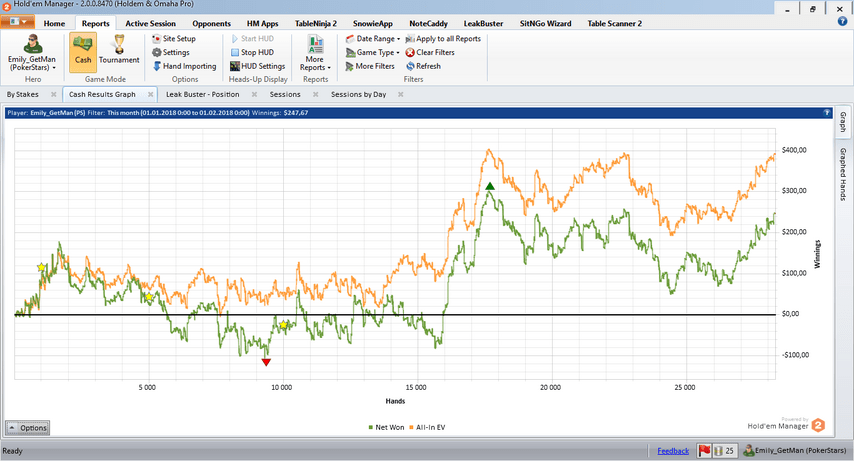This screenshot has width=854, height=461.
Task: Click the yellow star marker near 5 000 hands
Action: pyautogui.click(x=149, y=296)
